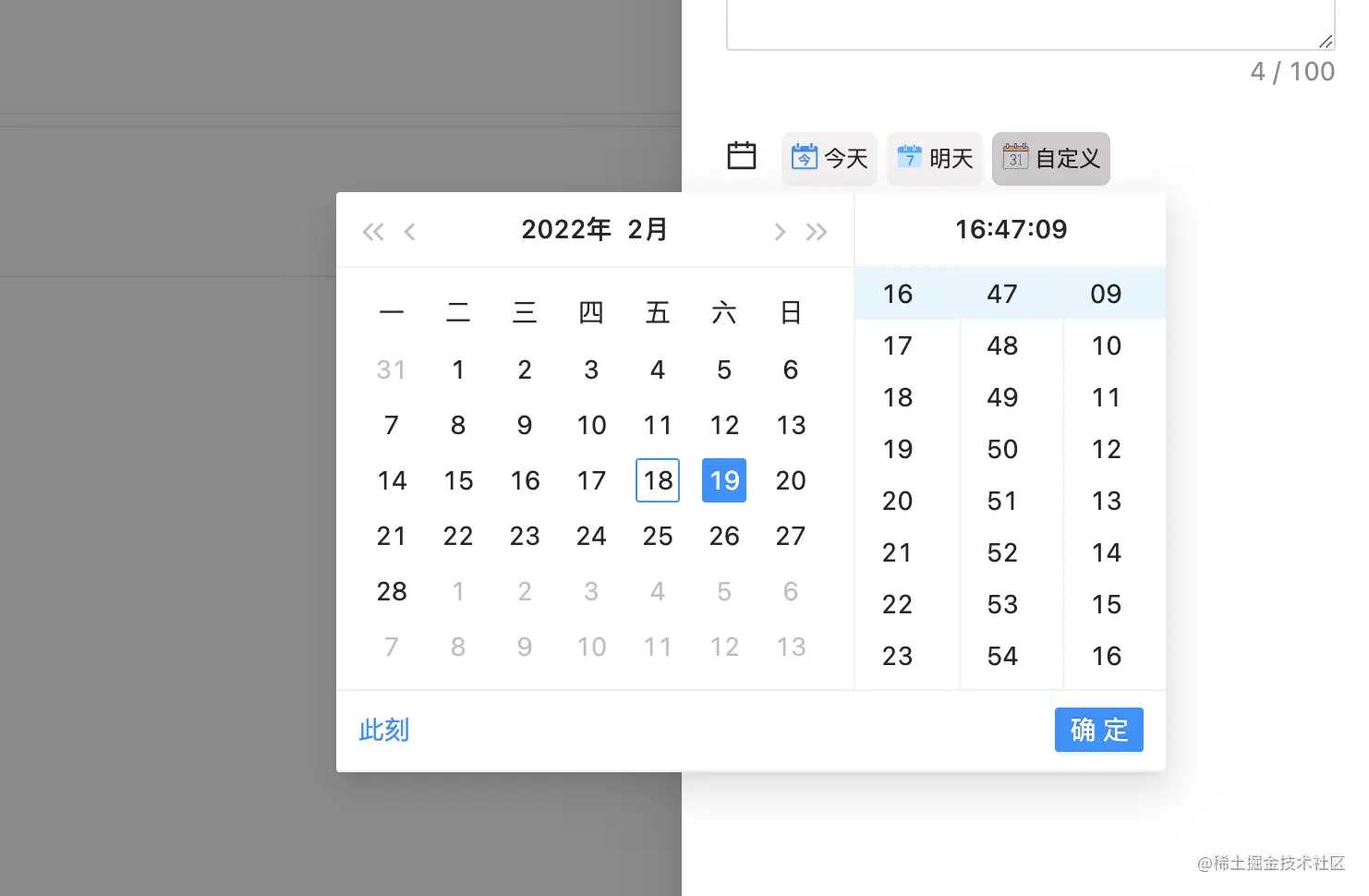Select the 明天 quick date button
This screenshot has height=896, width=1369.
935,159
